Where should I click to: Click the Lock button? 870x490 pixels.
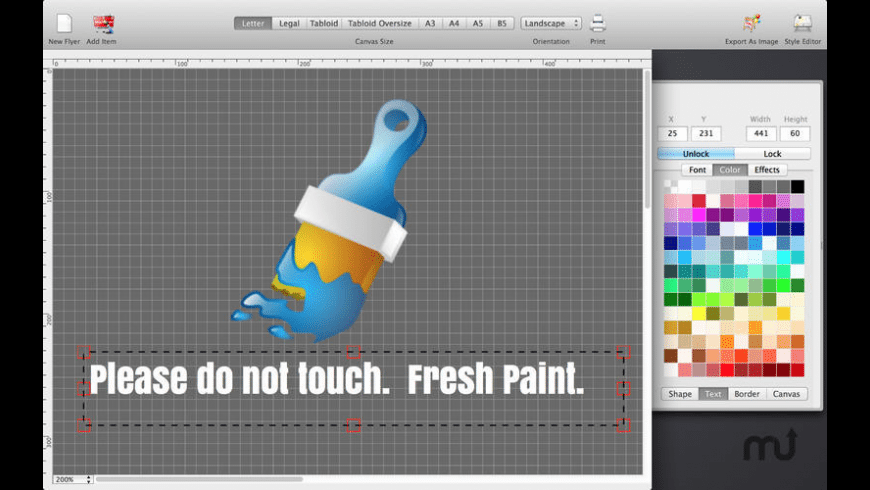pyautogui.click(x=772, y=154)
